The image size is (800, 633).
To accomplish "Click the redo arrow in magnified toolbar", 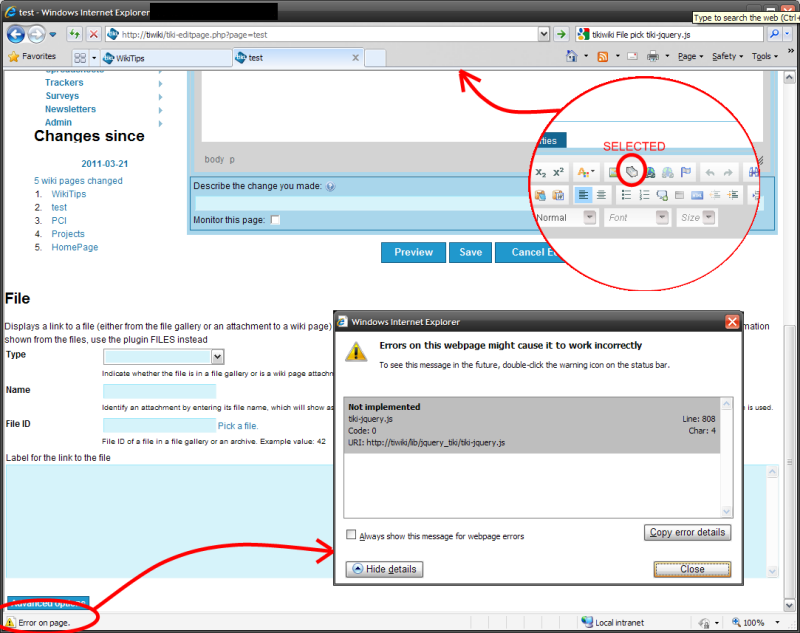I will (728, 173).
